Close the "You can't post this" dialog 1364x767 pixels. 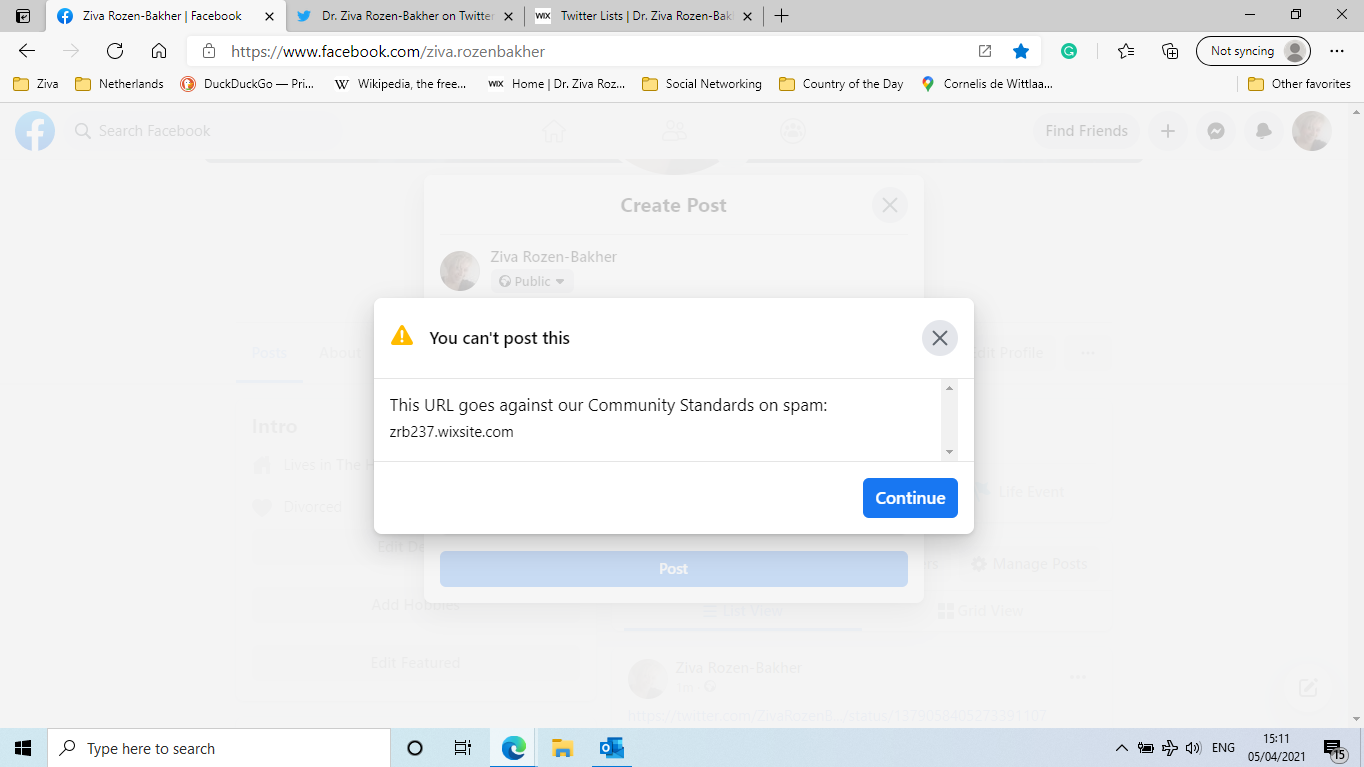tap(939, 338)
